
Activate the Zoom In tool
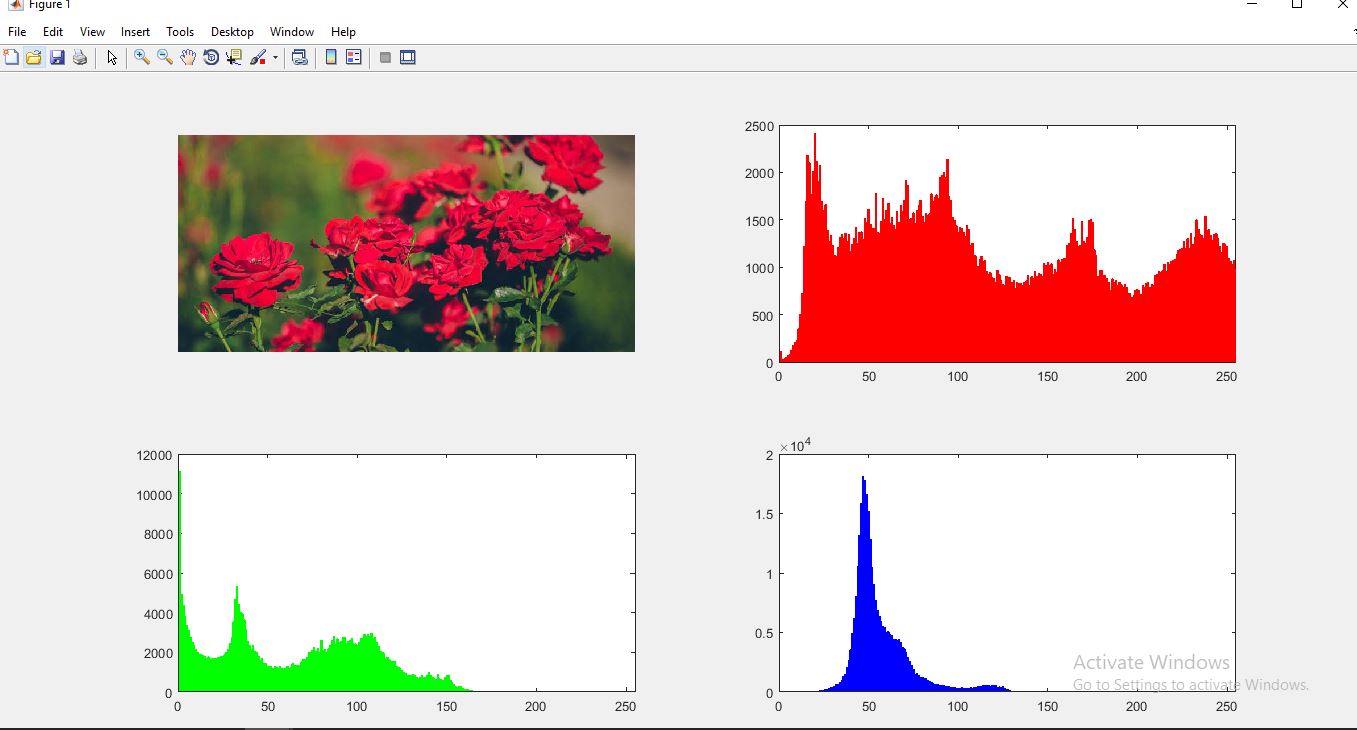pos(142,57)
